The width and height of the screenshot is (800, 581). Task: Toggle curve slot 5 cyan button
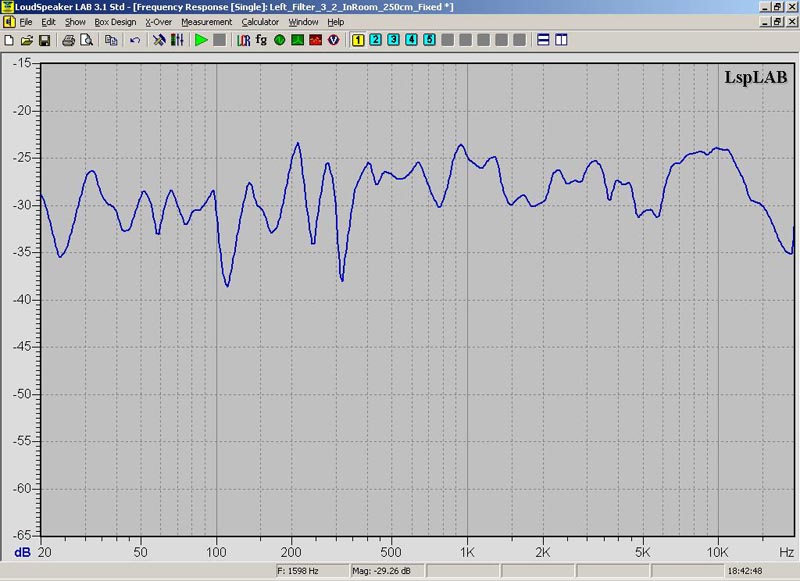point(430,40)
